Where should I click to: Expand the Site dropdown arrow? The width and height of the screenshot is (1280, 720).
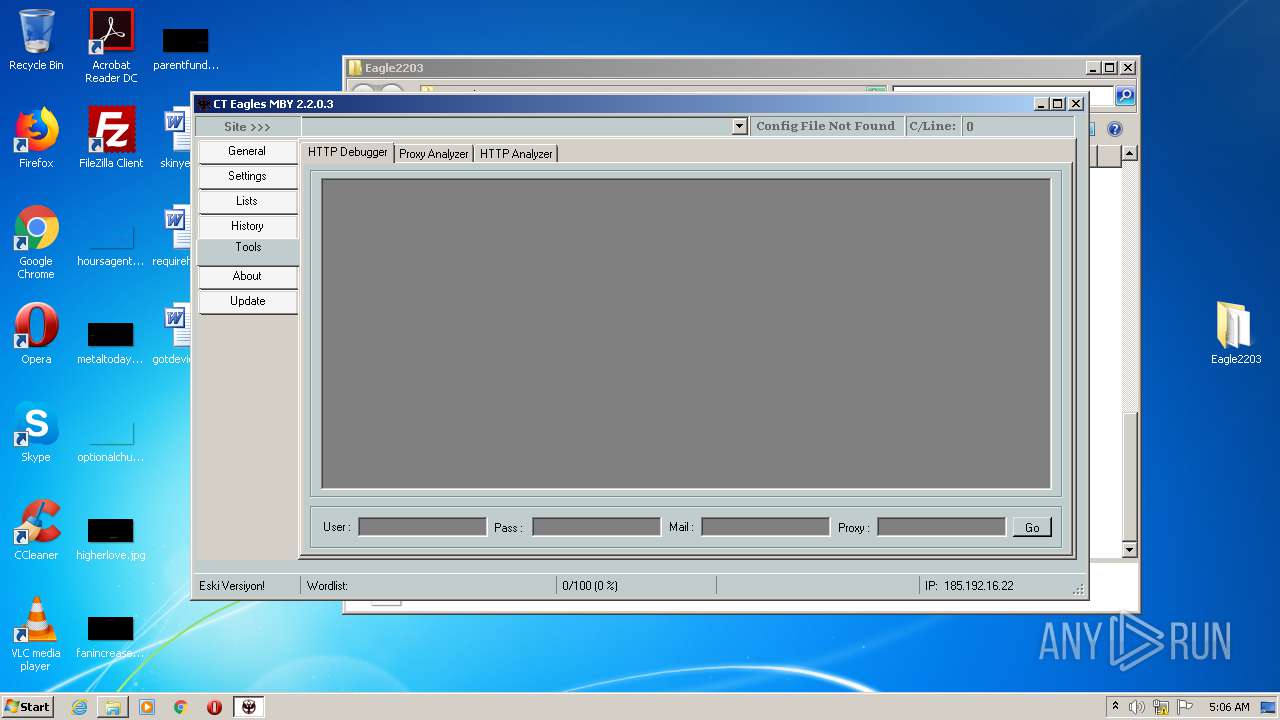(740, 126)
